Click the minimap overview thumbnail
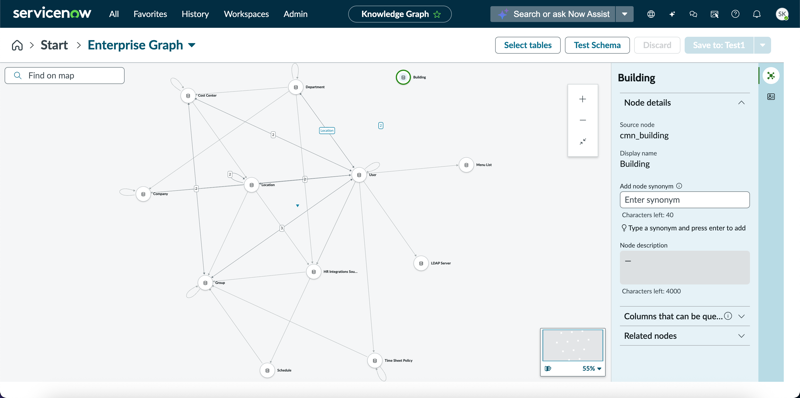 click(x=572, y=345)
